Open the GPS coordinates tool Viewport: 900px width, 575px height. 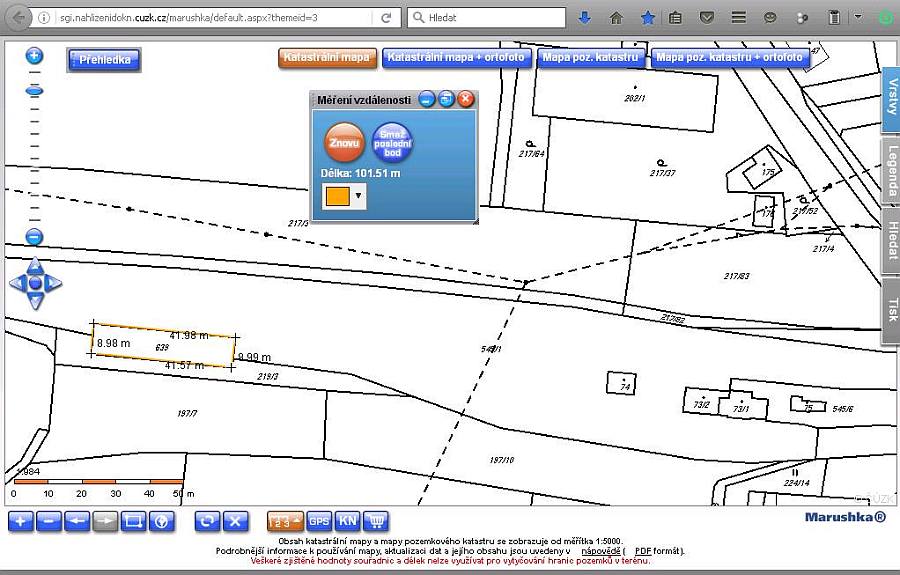click(x=319, y=521)
